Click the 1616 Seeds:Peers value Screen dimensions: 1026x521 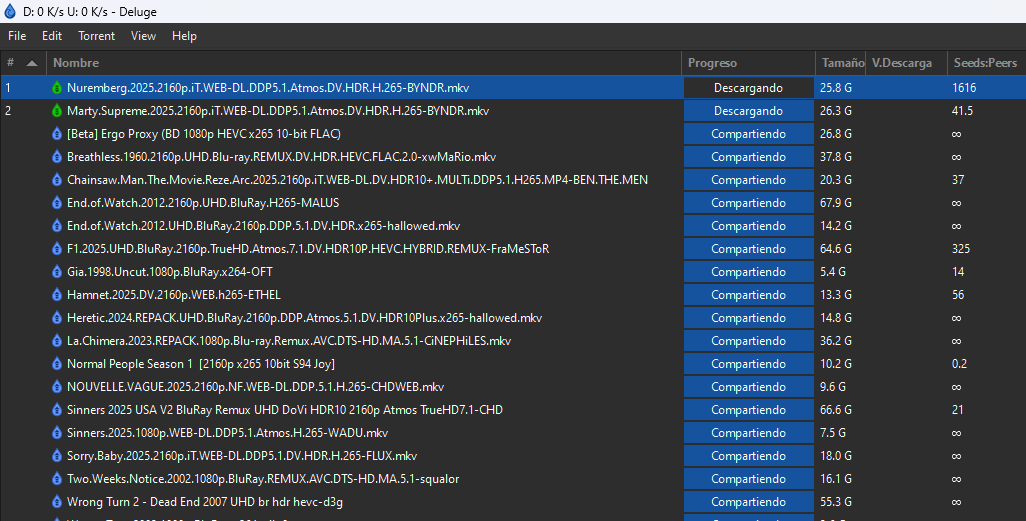964,88
